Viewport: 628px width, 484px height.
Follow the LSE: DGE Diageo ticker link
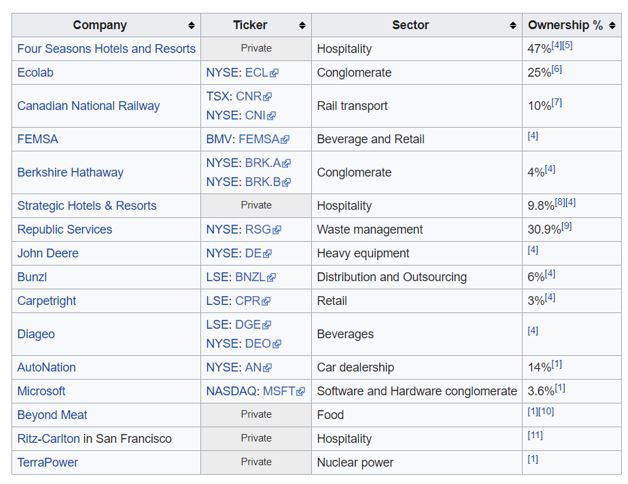(x=233, y=325)
